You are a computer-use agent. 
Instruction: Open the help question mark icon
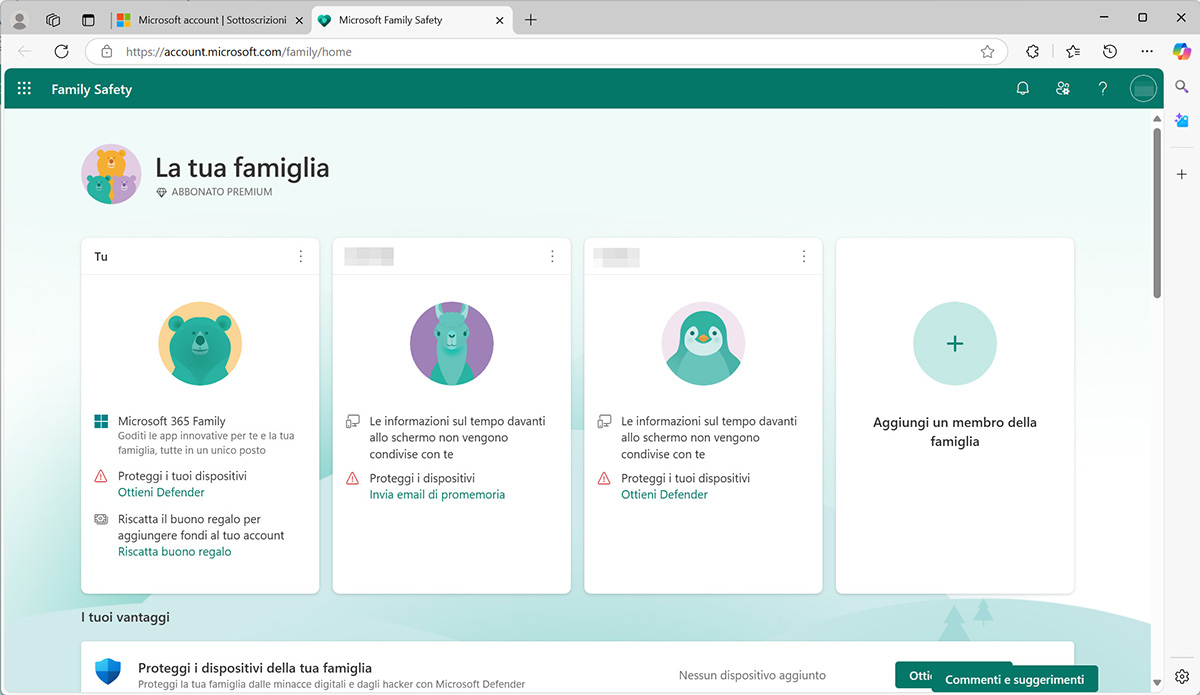(1102, 89)
